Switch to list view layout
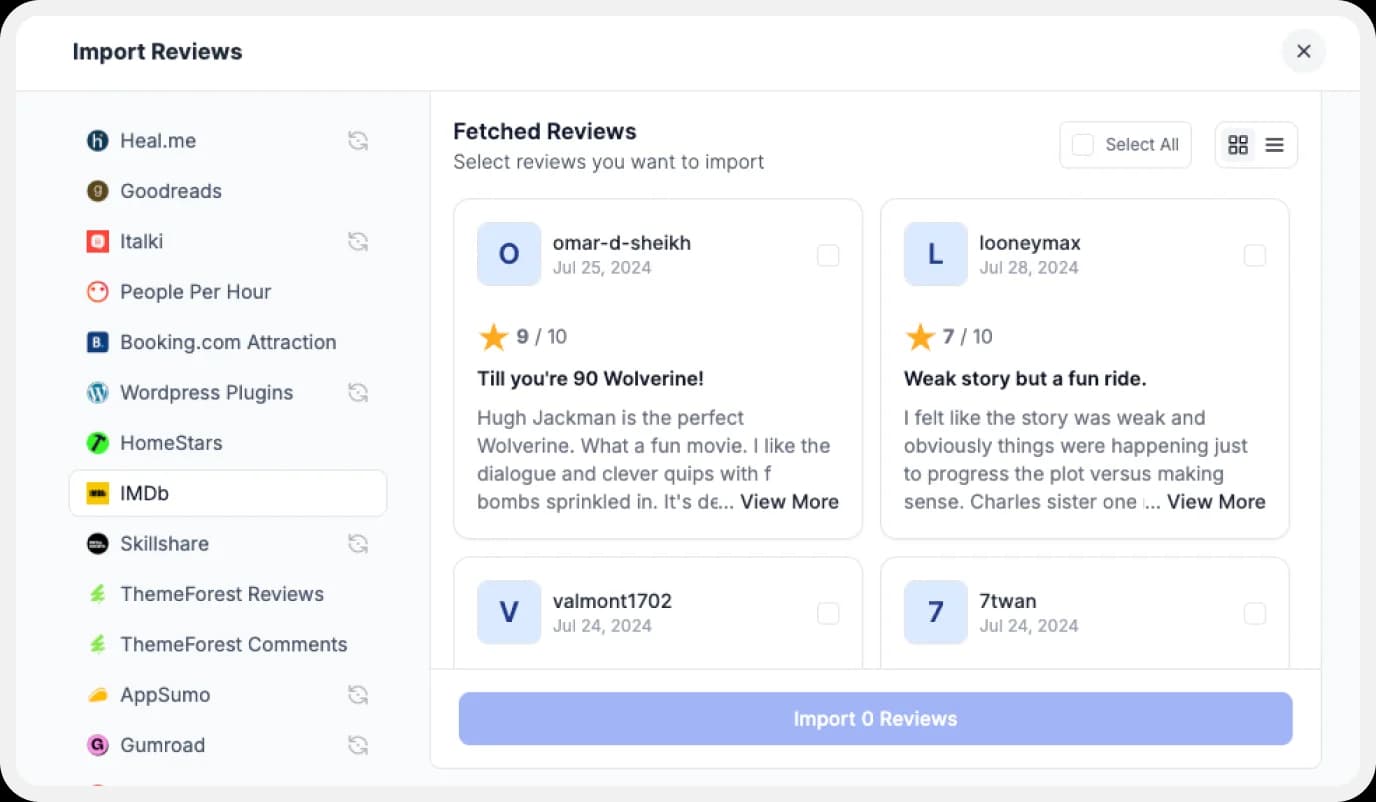The height and width of the screenshot is (802, 1376). coord(1274,144)
